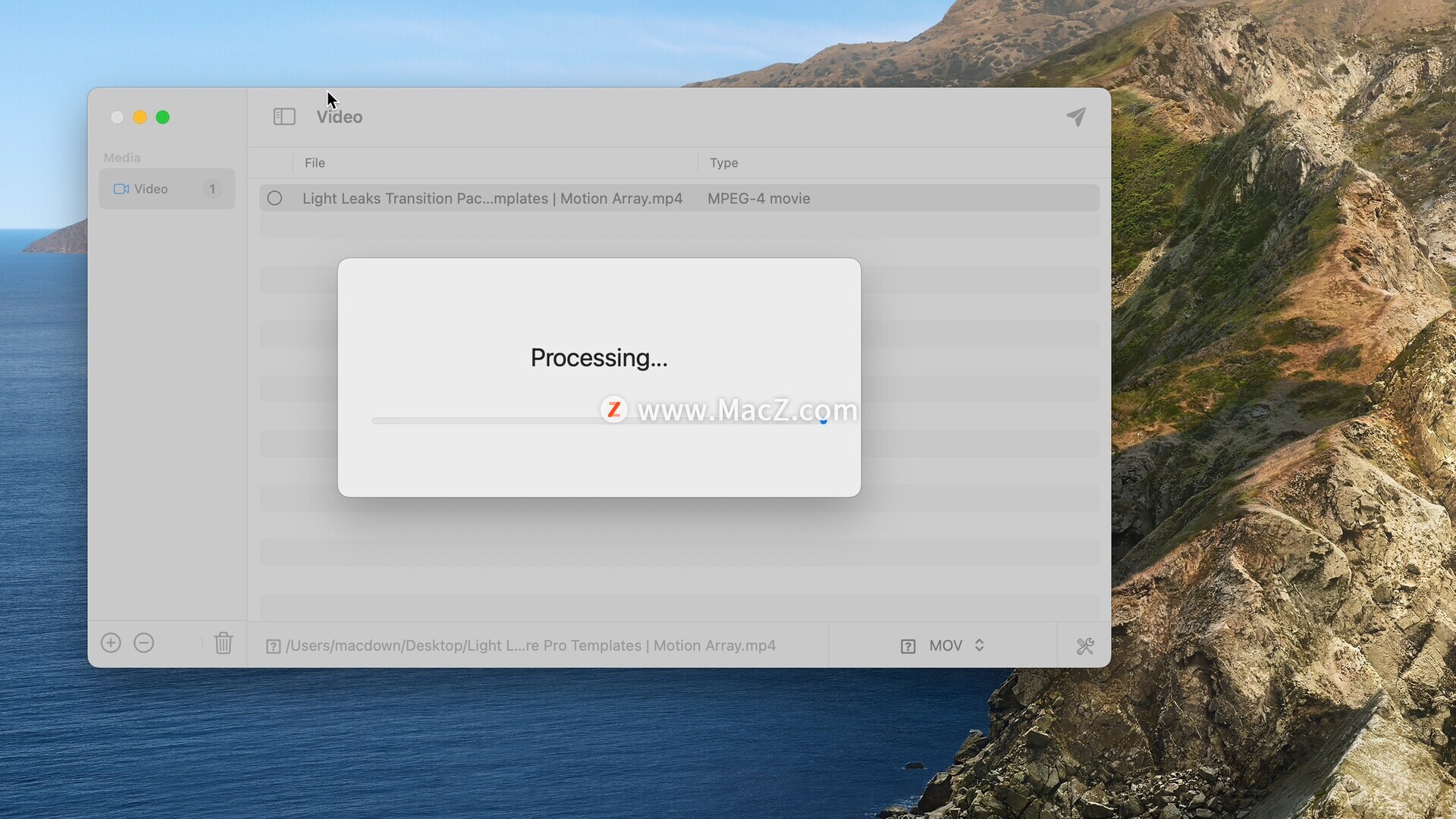Click the Media section label
Image resolution: width=1456 pixels, height=819 pixels.
tap(122, 158)
